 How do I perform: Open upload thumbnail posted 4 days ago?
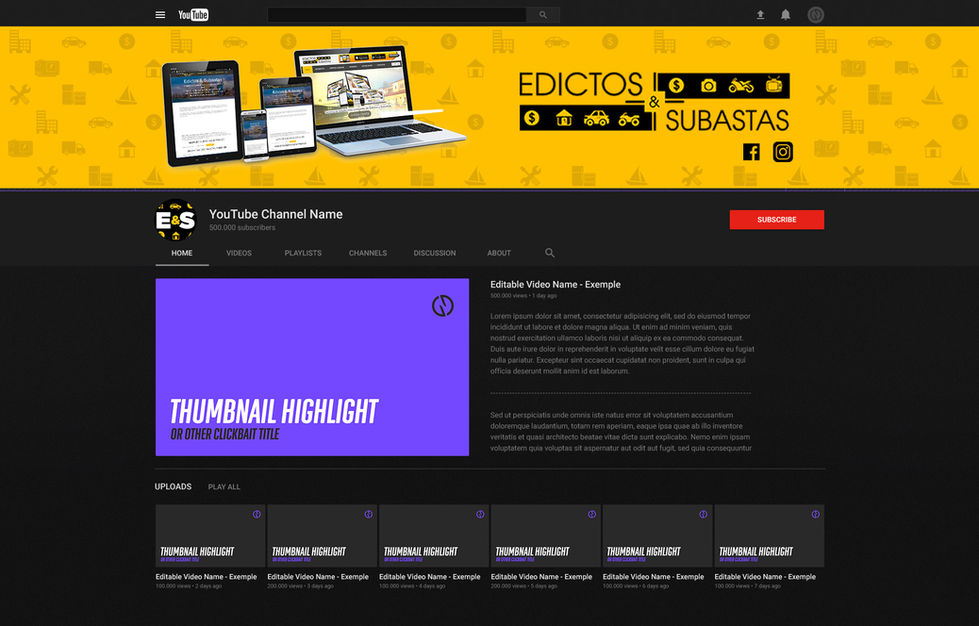point(434,536)
